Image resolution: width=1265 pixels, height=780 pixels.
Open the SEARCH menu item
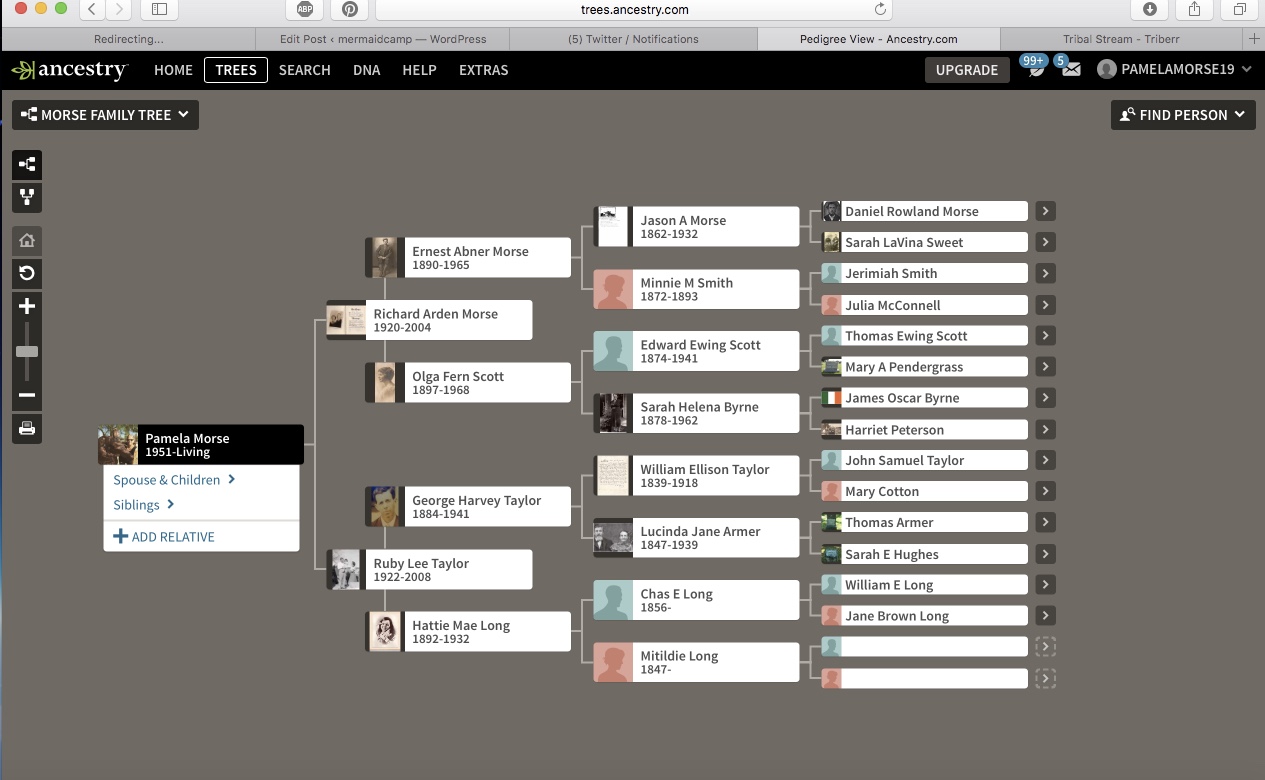coord(304,70)
